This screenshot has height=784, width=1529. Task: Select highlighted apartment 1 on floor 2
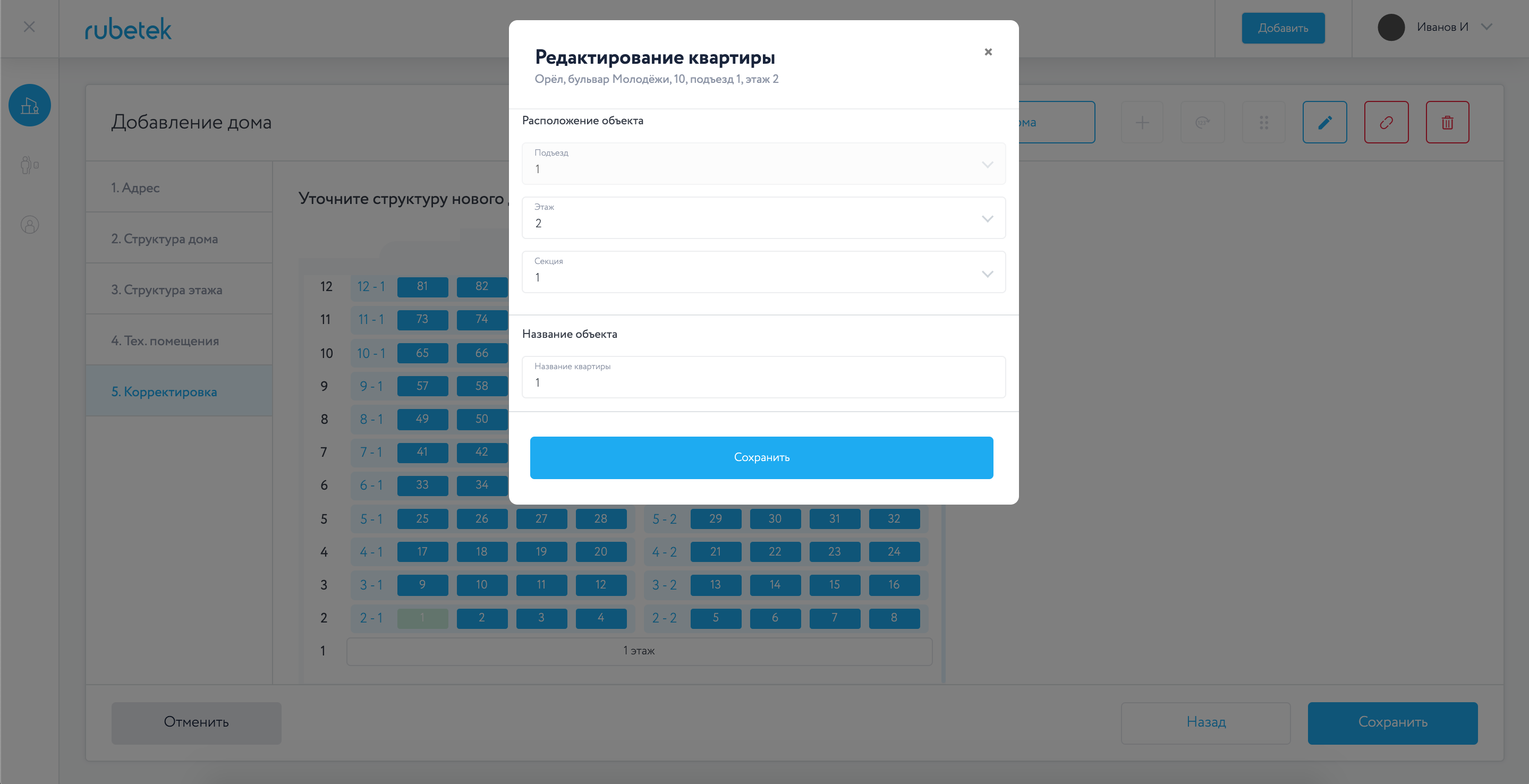[x=422, y=618]
